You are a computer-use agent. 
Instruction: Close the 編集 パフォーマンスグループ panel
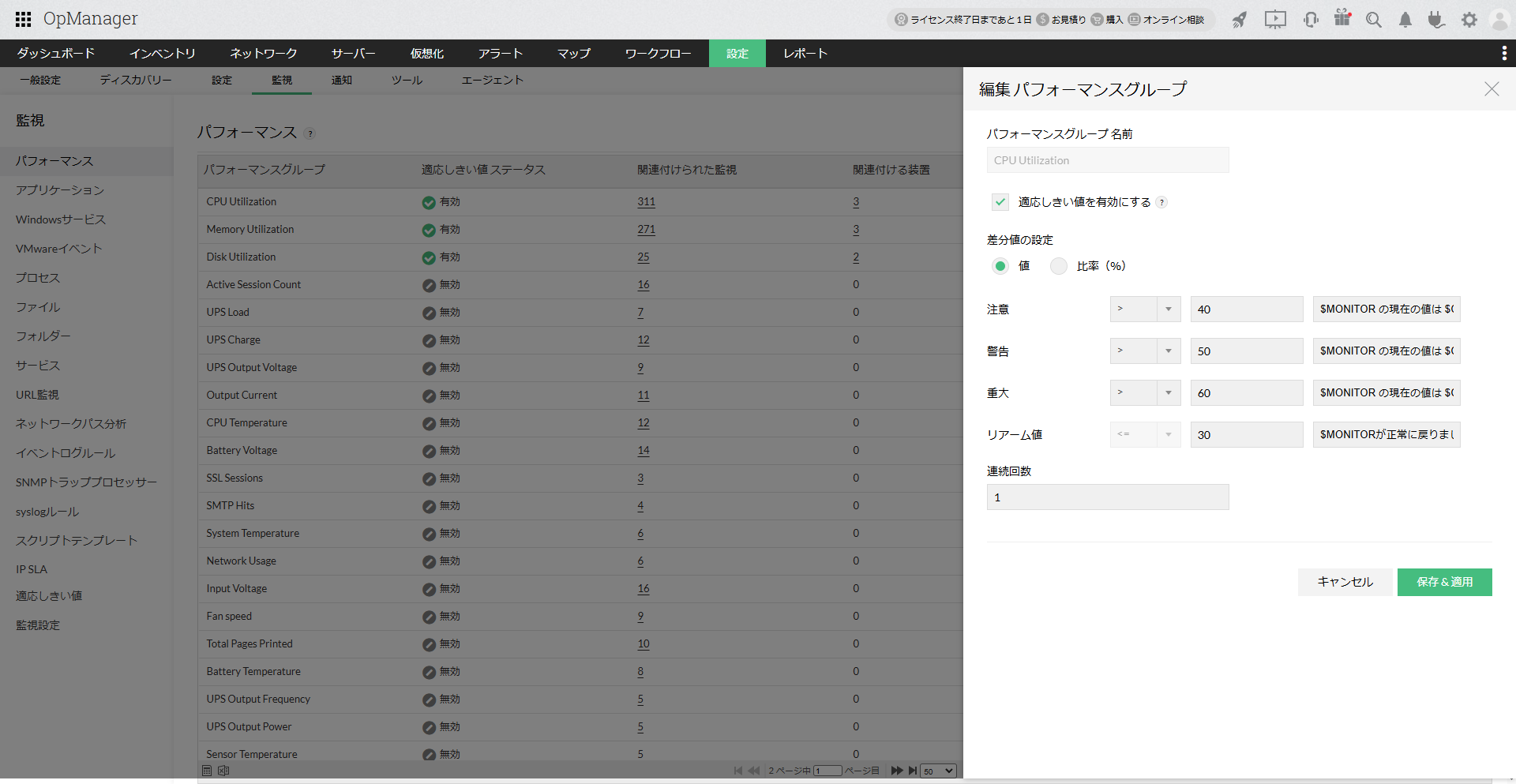coord(1492,89)
